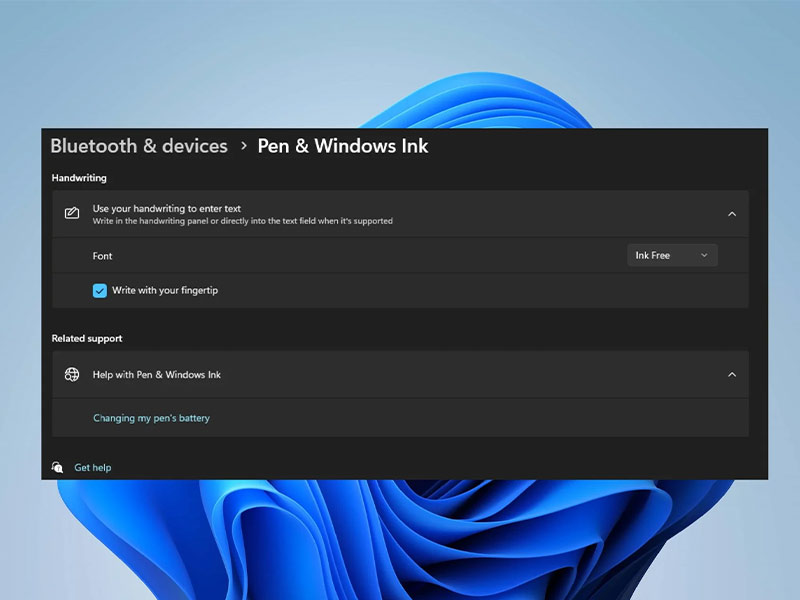Click the Pen & Windows Ink page title
Image resolution: width=800 pixels, height=600 pixels.
pos(342,146)
